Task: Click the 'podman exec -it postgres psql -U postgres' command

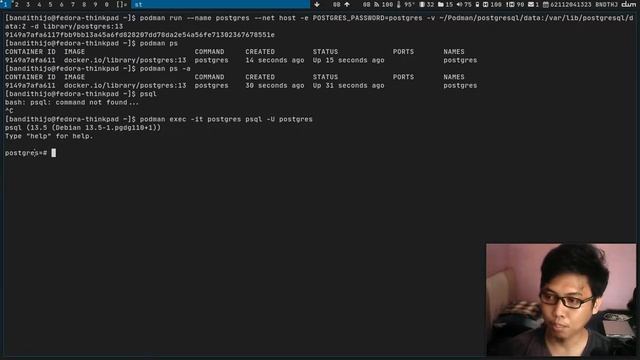Action: [226, 119]
